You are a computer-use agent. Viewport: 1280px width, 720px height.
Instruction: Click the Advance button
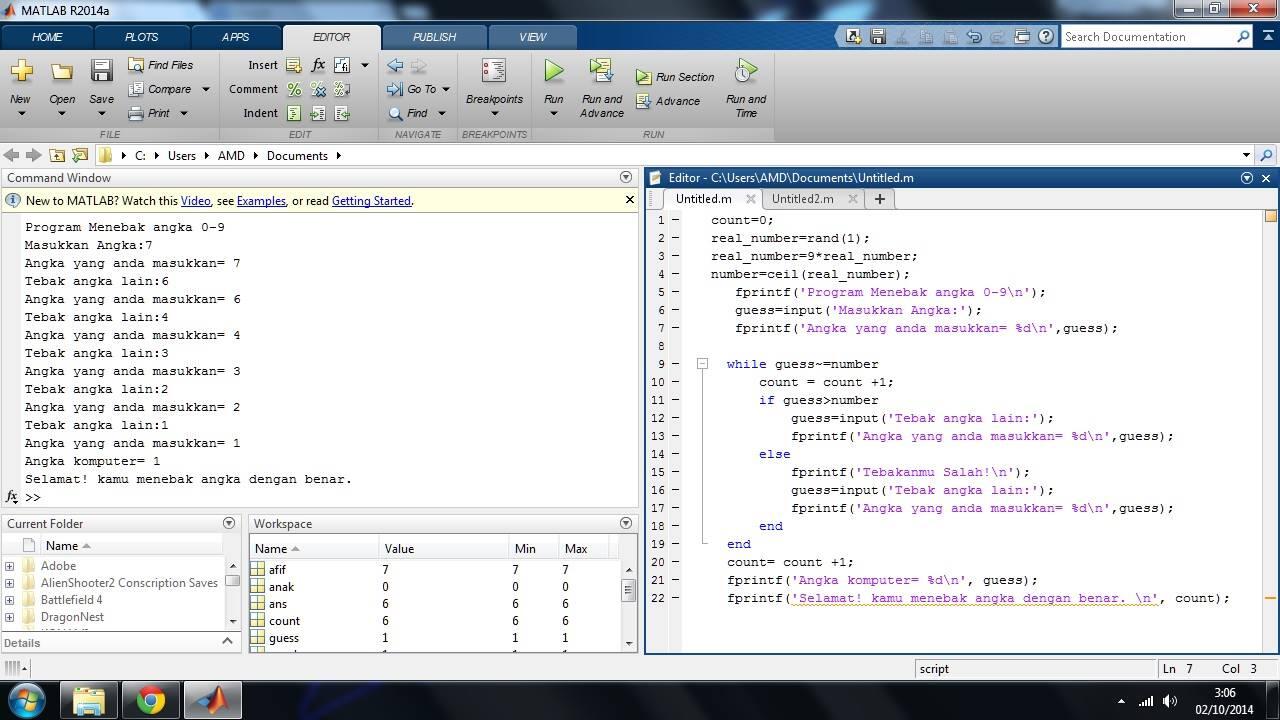click(x=668, y=101)
